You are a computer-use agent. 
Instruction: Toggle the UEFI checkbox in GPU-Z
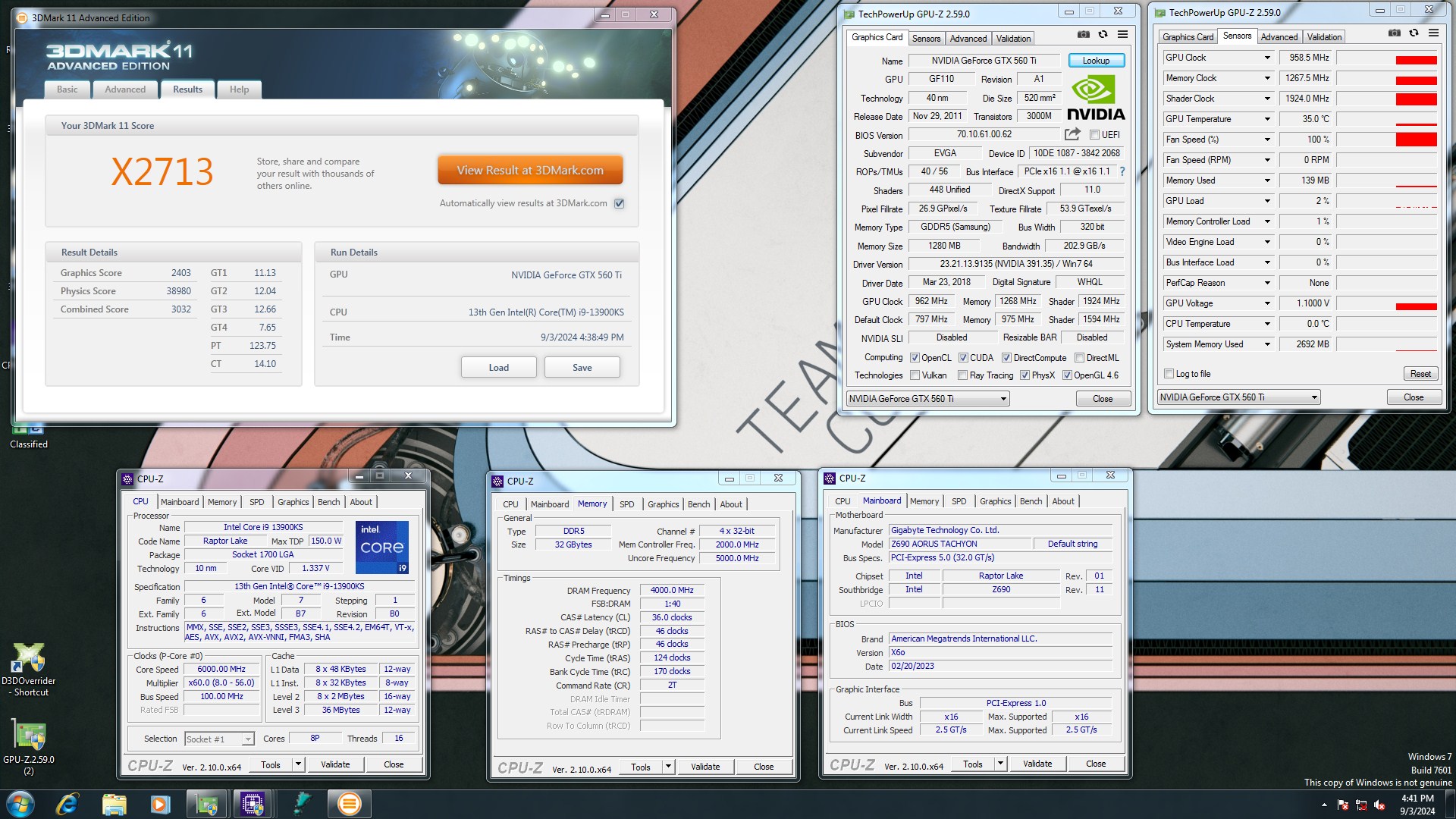click(1094, 135)
